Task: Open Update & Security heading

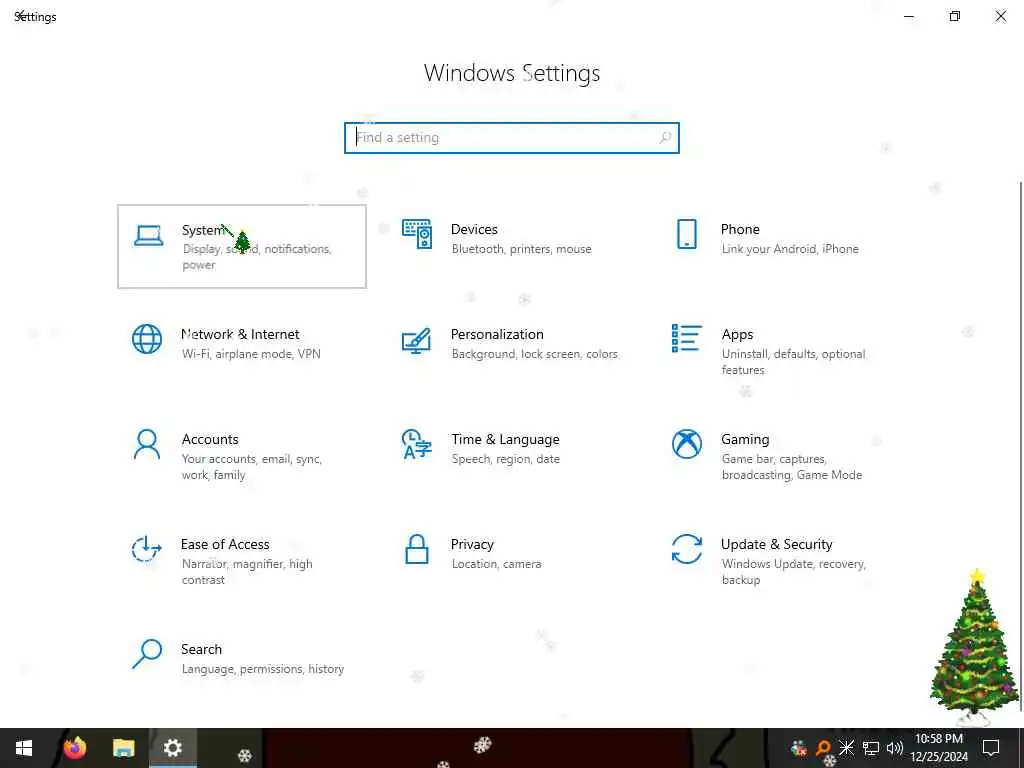Action: coord(776,545)
